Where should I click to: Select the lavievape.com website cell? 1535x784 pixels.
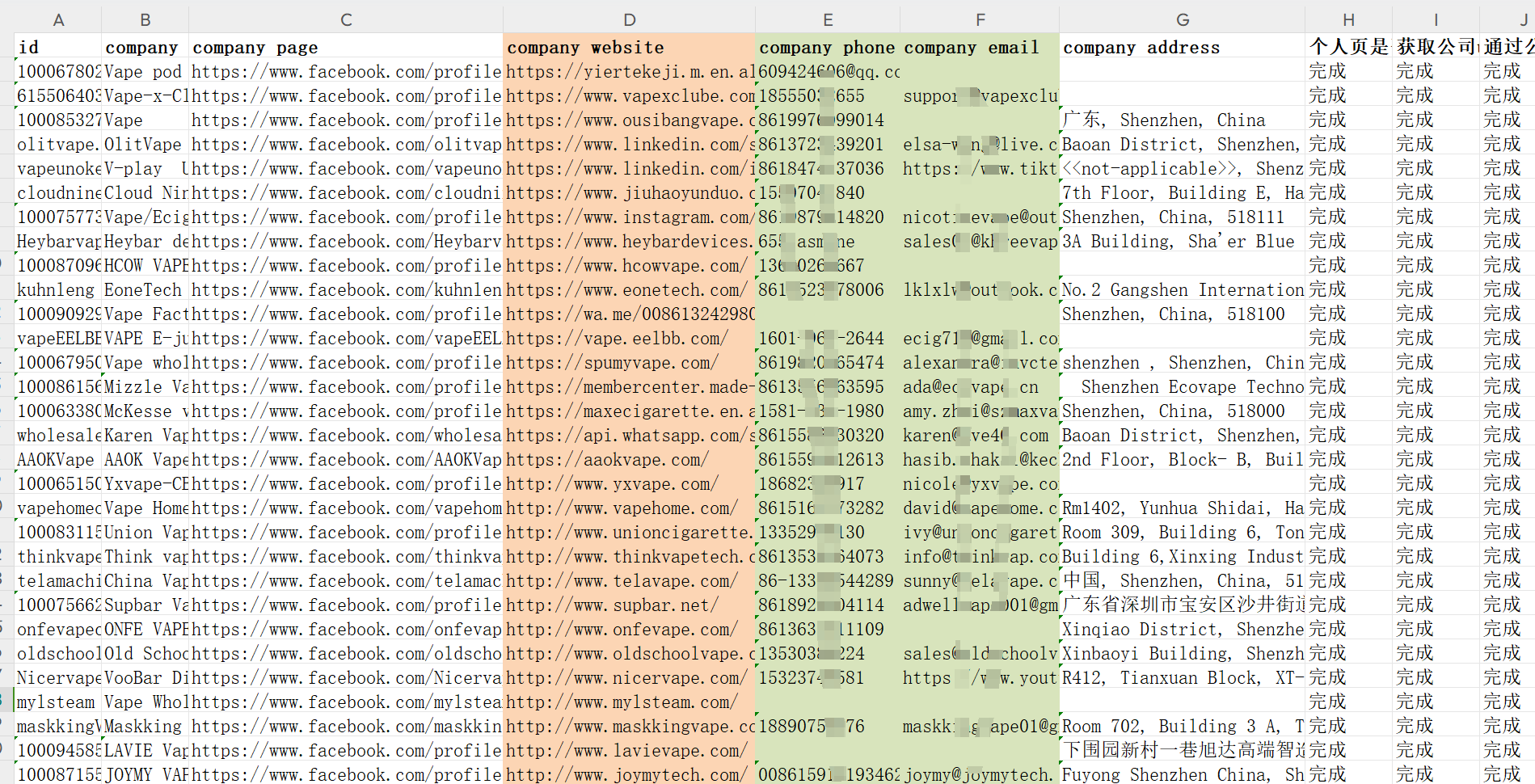630,750
